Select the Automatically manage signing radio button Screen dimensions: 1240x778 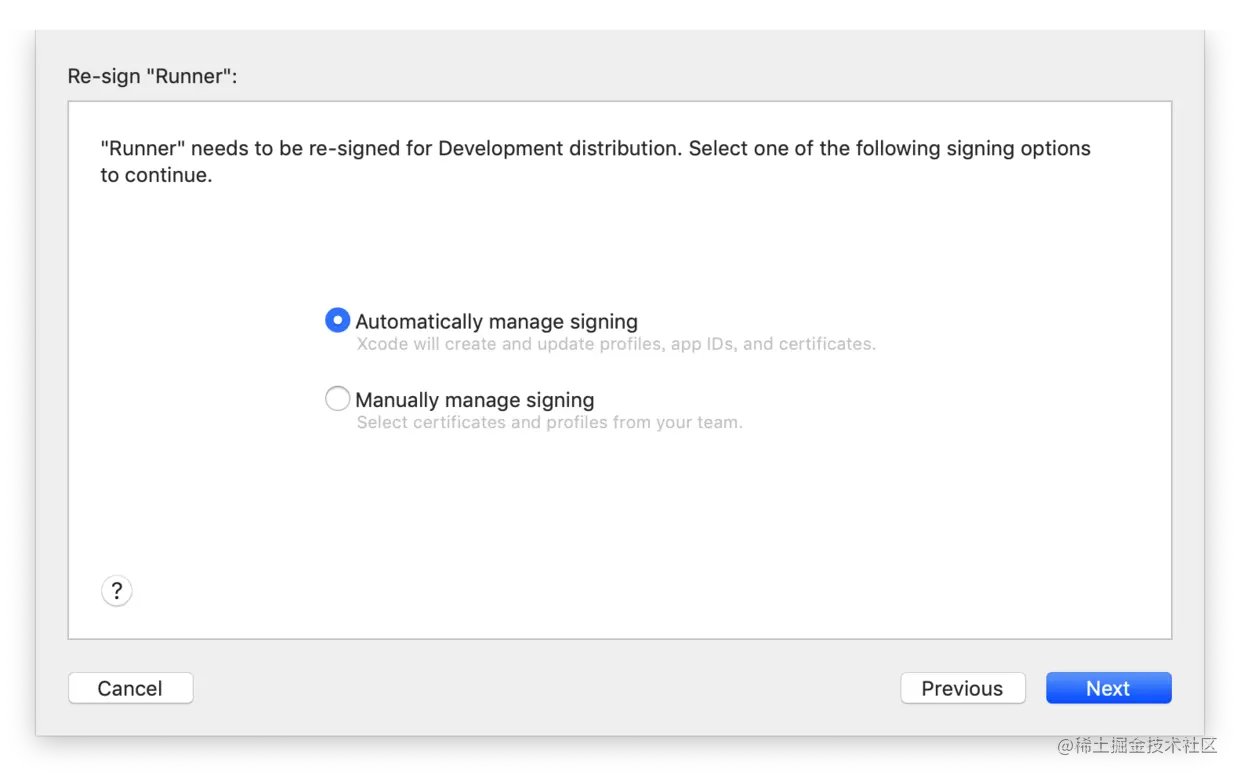point(338,320)
